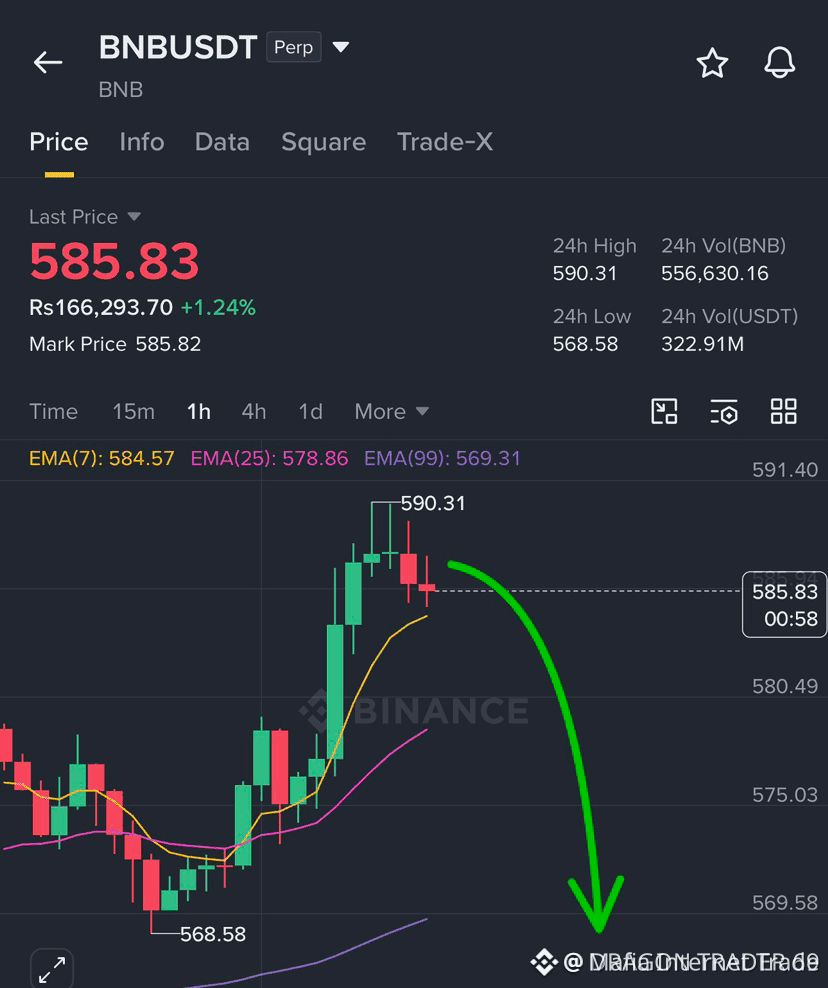Tap the back arrow icon
828x988 pixels.
(48, 62)
